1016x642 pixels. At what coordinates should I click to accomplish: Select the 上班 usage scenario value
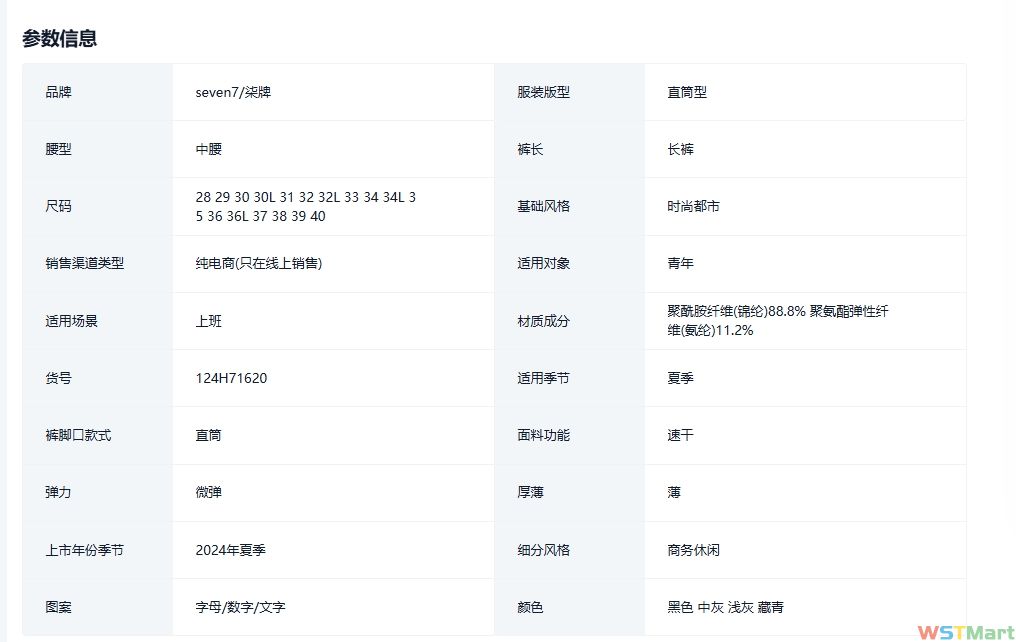(x=209, y=321)
